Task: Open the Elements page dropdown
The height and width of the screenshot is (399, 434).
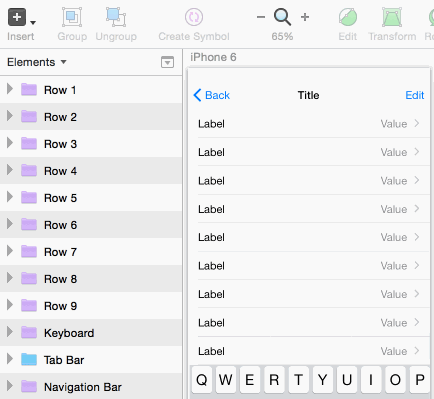Action: [x=37, y=62]
